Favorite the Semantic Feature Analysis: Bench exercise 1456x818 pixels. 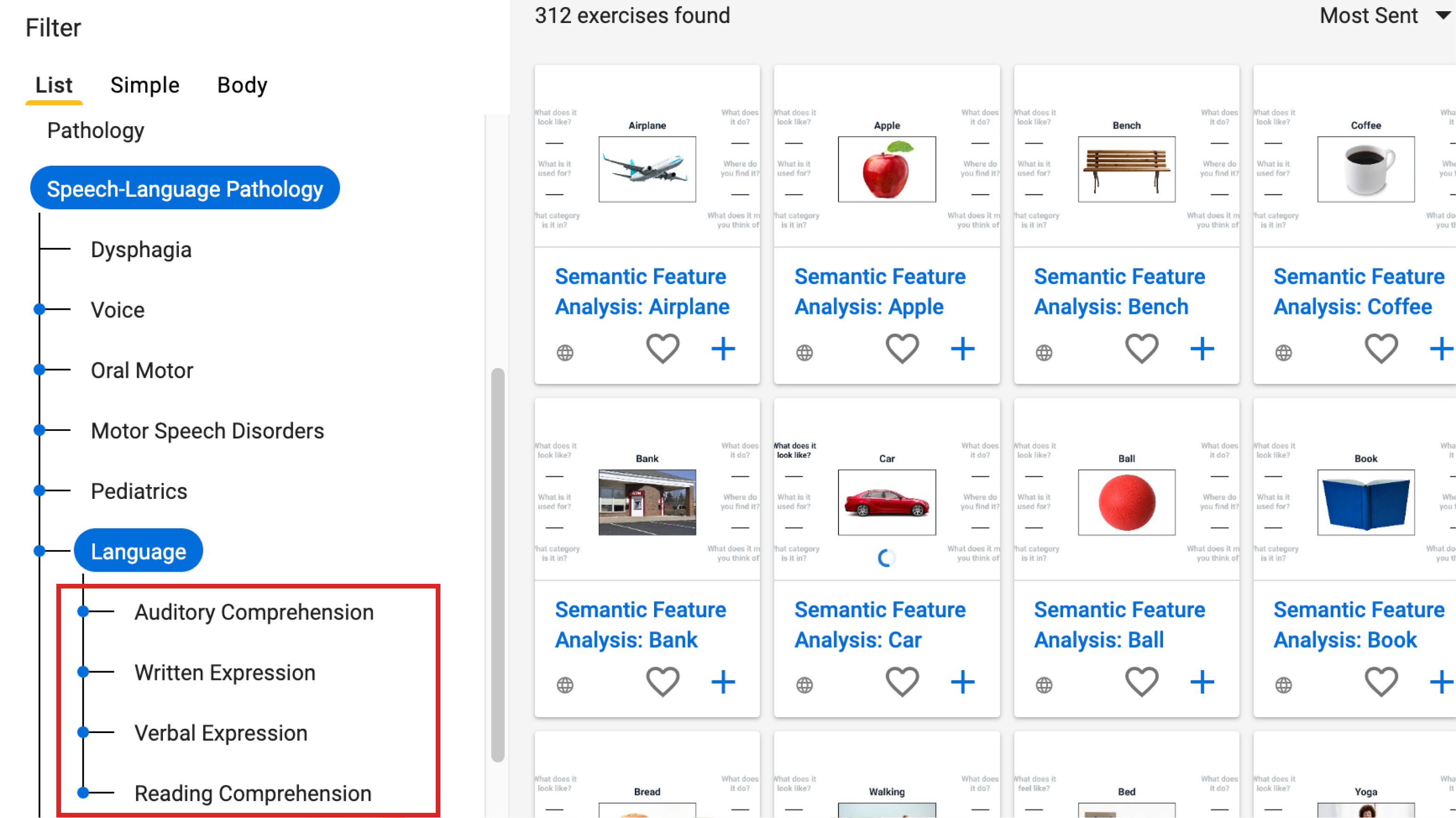point(1142,349)
